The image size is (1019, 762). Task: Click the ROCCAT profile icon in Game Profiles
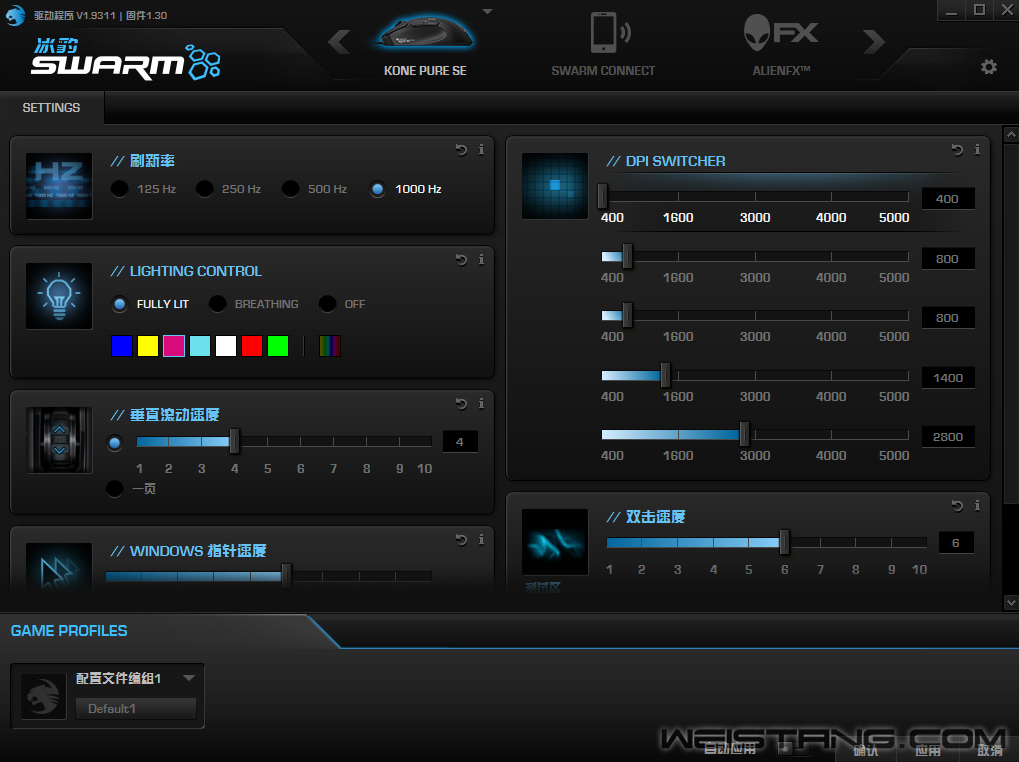point(44,696)
